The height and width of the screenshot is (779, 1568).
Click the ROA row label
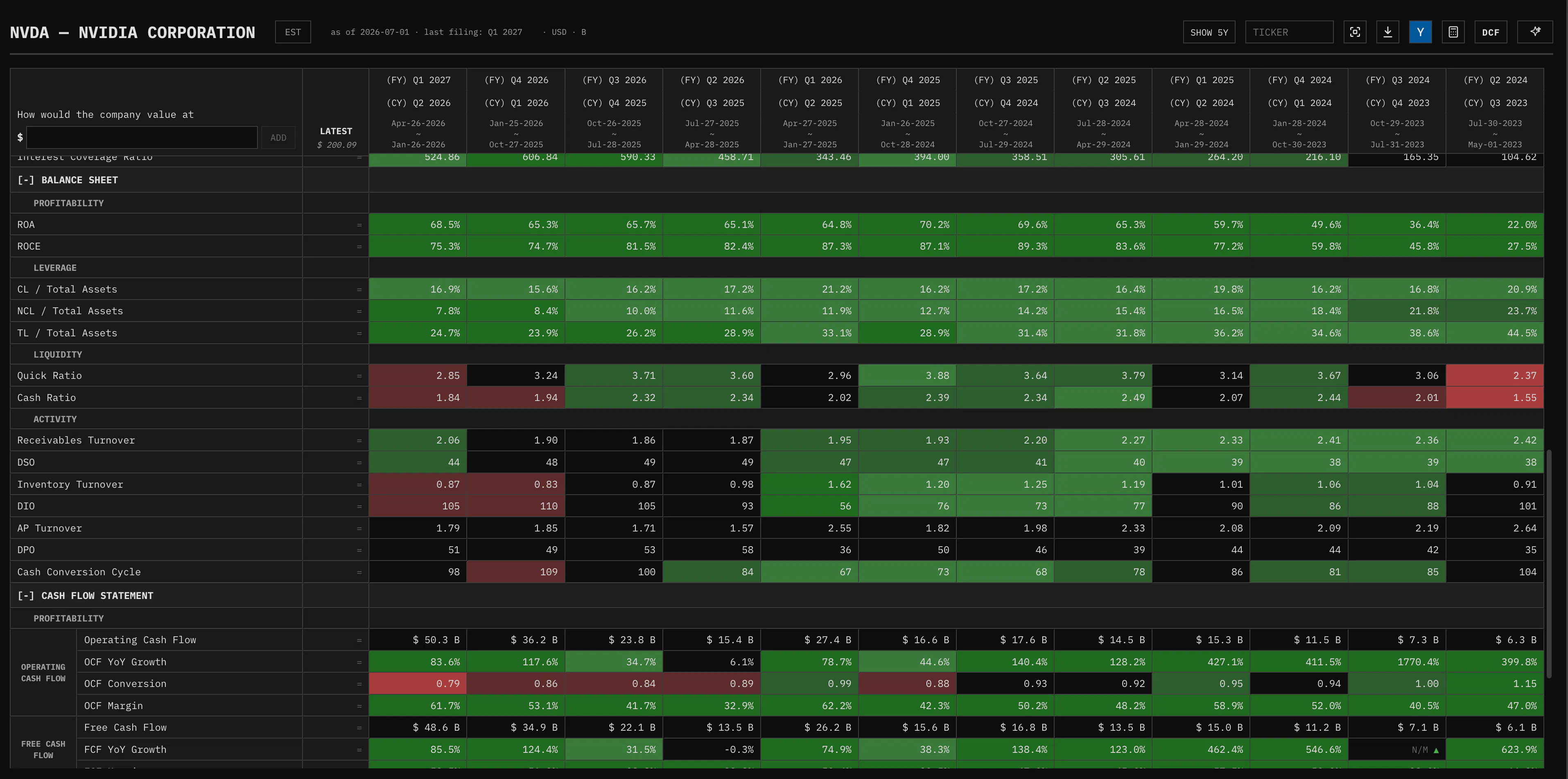click(25, 224)
